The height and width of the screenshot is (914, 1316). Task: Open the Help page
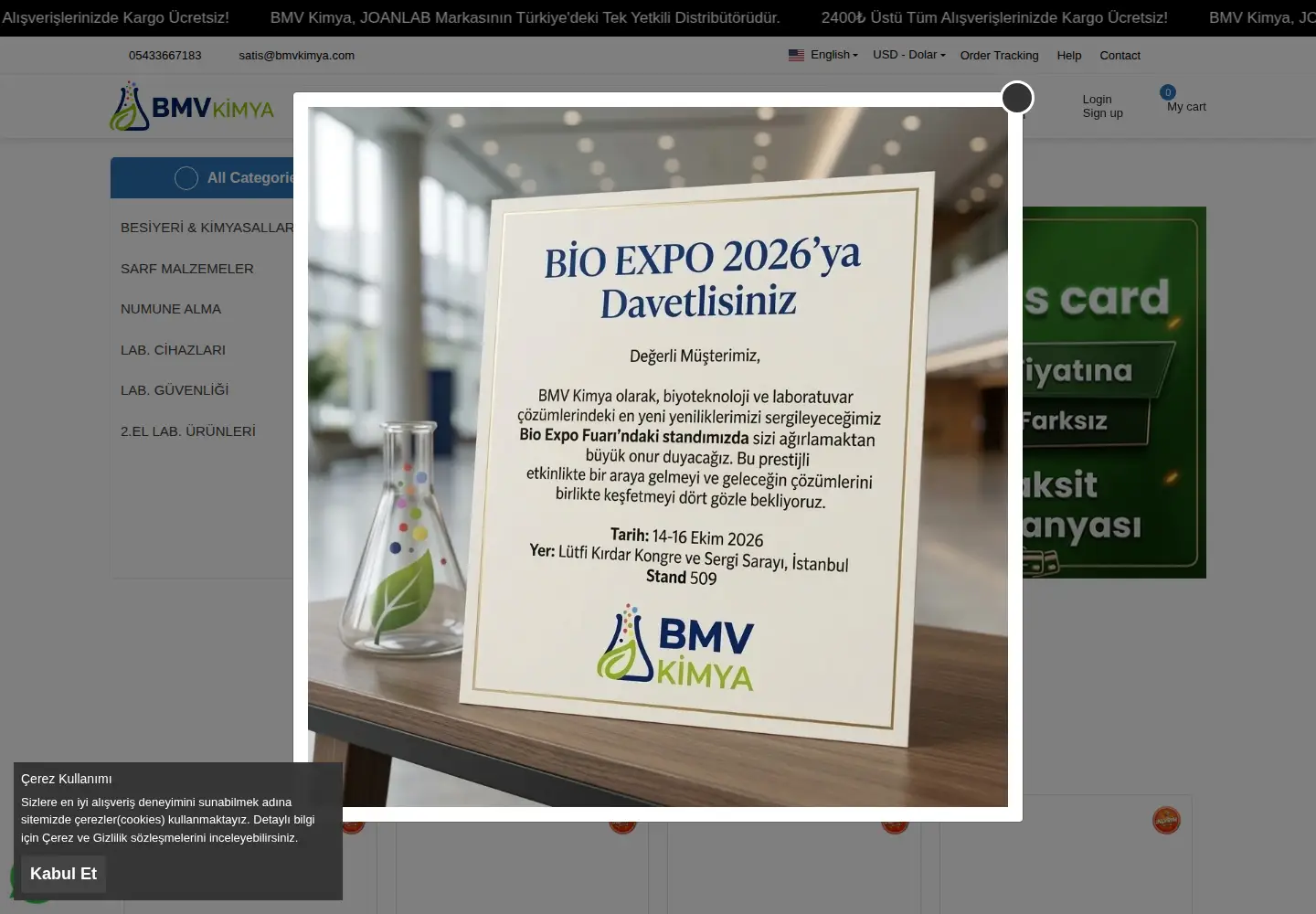[x=1069, y=56]
